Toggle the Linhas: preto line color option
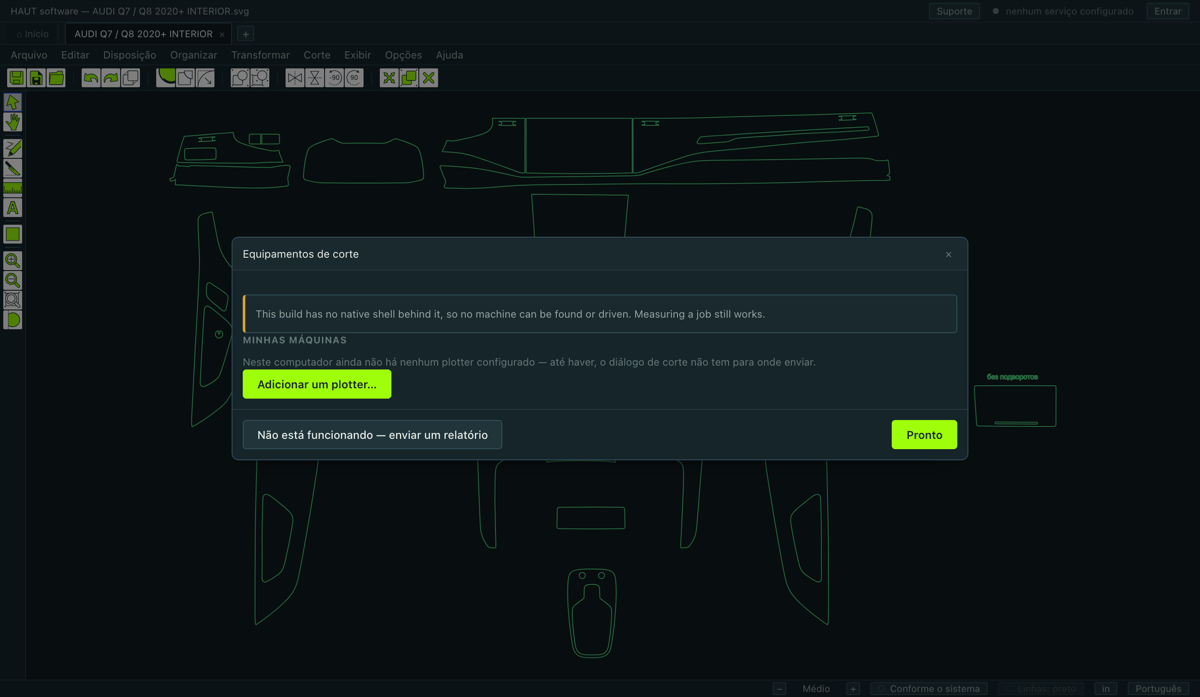The height and width of the screenshot is (697, 1200). (1040, 689)
